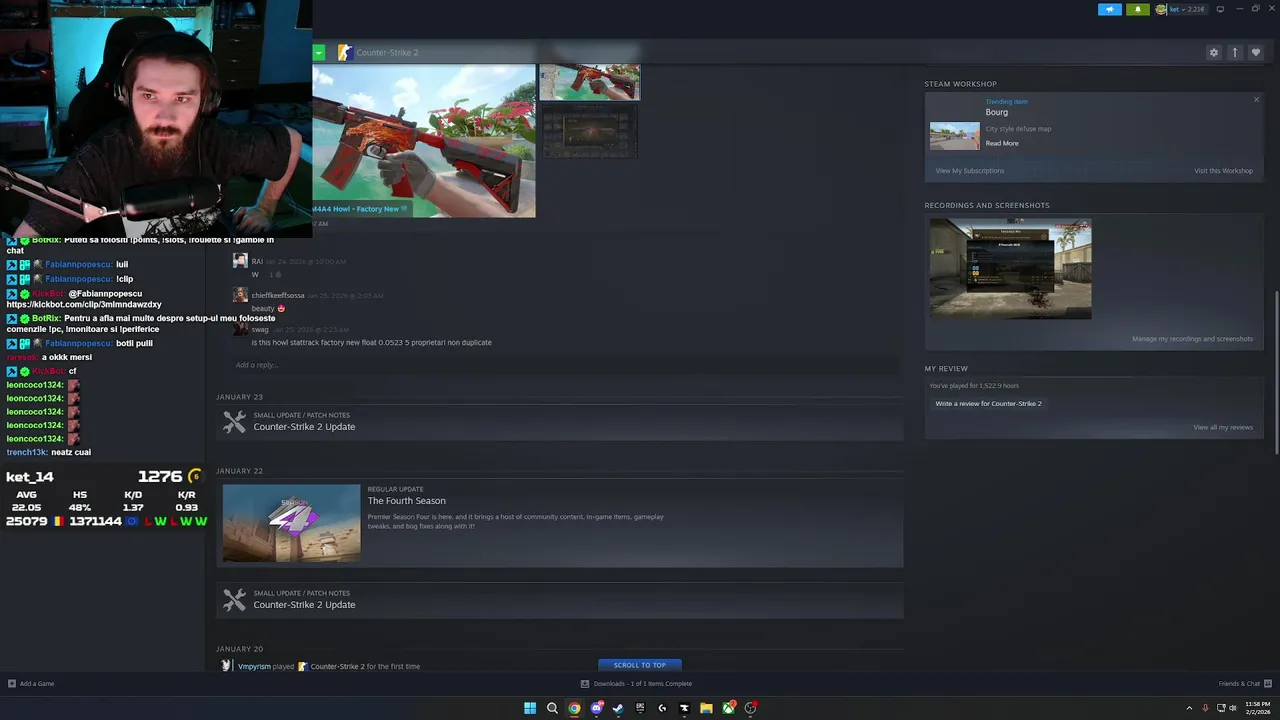The height and width of the screenshot is (720, 1280).
Task: Open Windows taskbar search
Action: click(552, 708)
